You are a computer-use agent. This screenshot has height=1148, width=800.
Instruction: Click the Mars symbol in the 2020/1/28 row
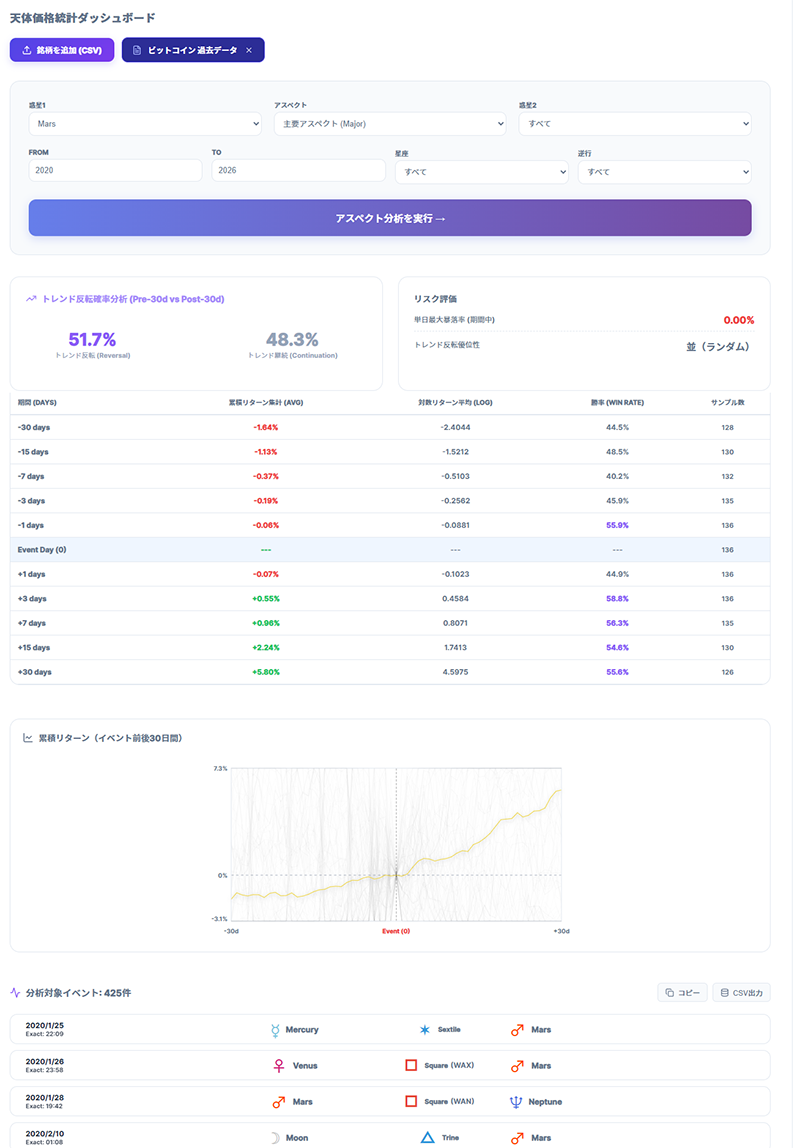[280, 1102]
